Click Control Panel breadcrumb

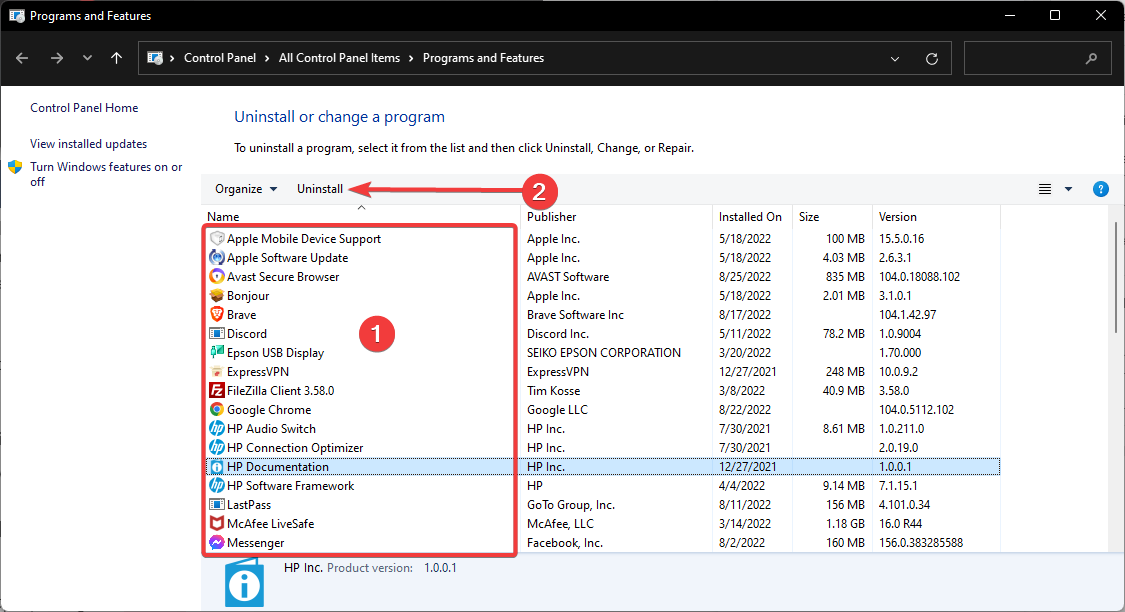point(220,58)
